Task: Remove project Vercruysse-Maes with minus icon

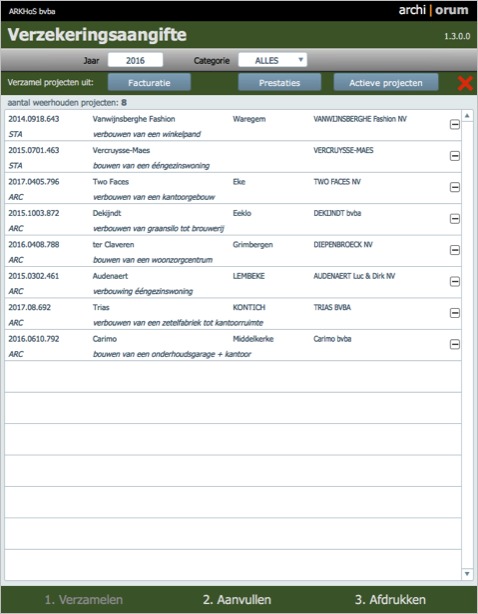Action: pos(455,156)
